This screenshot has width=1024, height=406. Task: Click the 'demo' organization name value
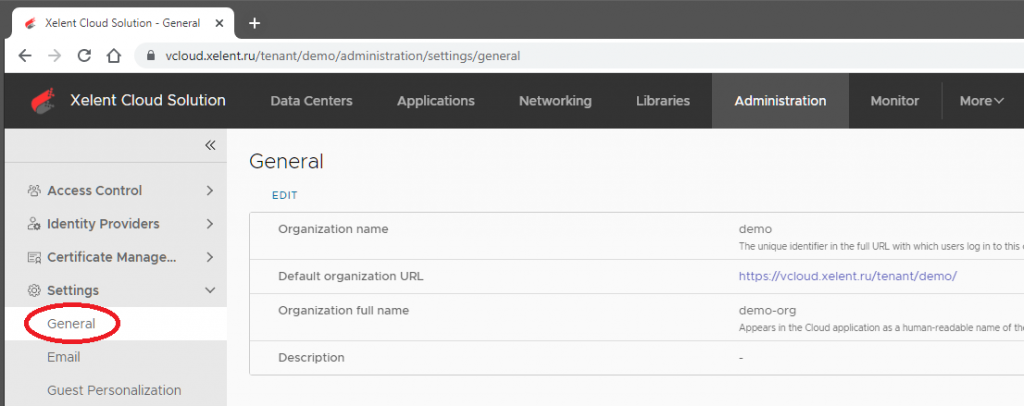[755, 229]
